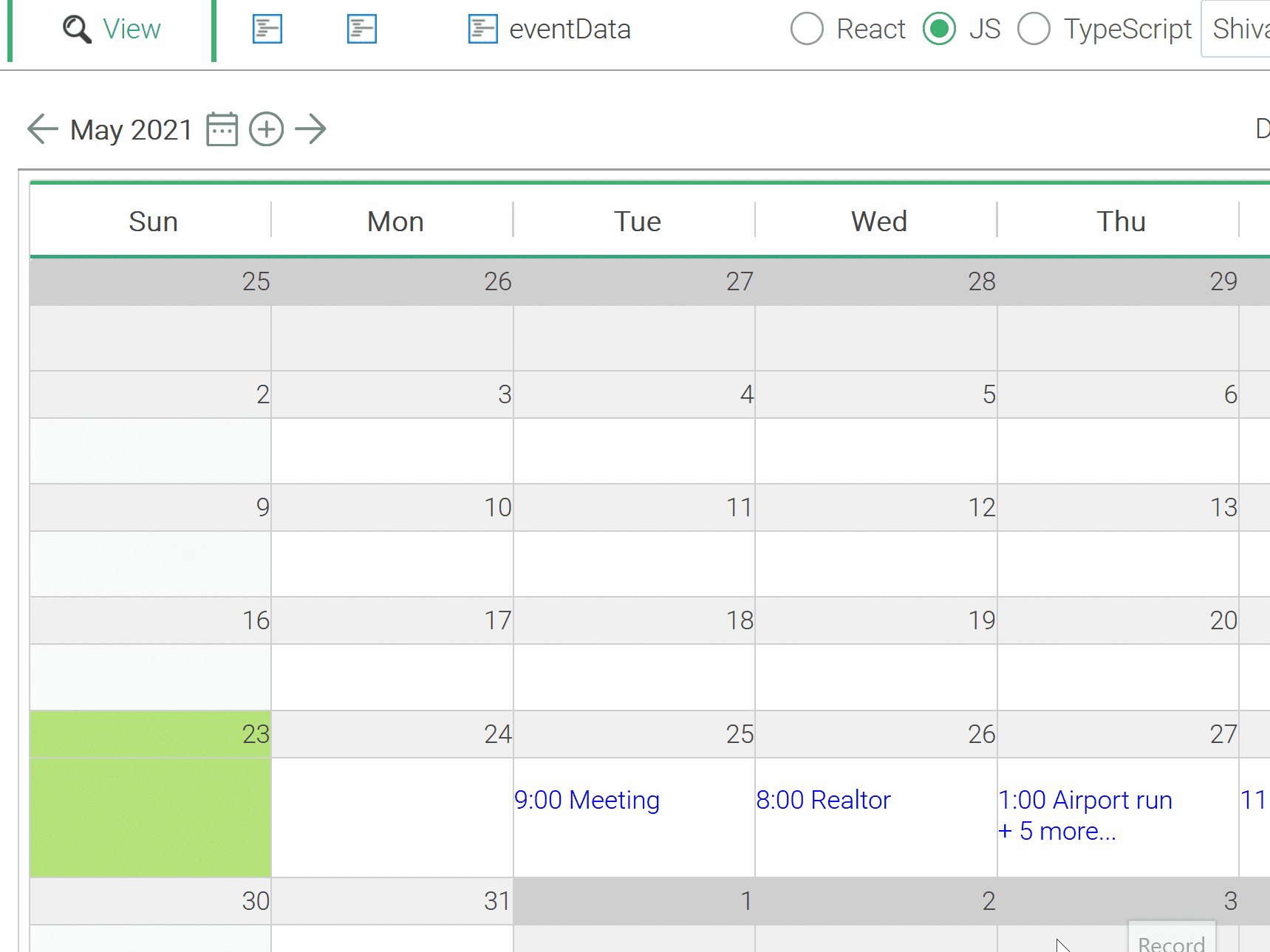Select the React radio button

[x=807, y=30]
